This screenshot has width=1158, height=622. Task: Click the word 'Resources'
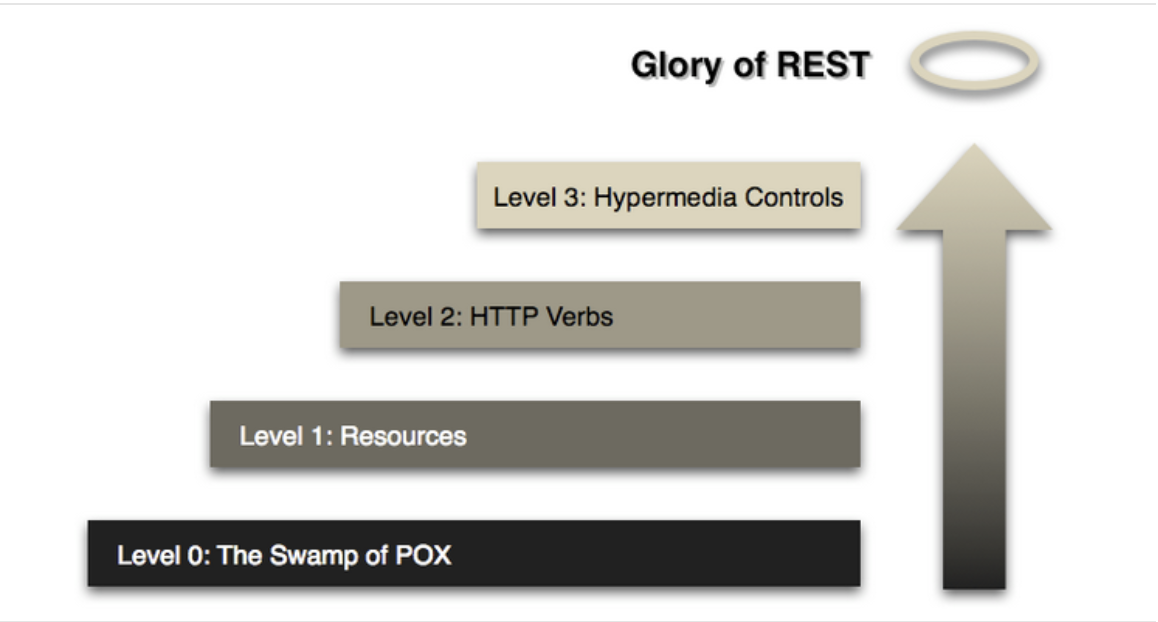tap(403, 436)
